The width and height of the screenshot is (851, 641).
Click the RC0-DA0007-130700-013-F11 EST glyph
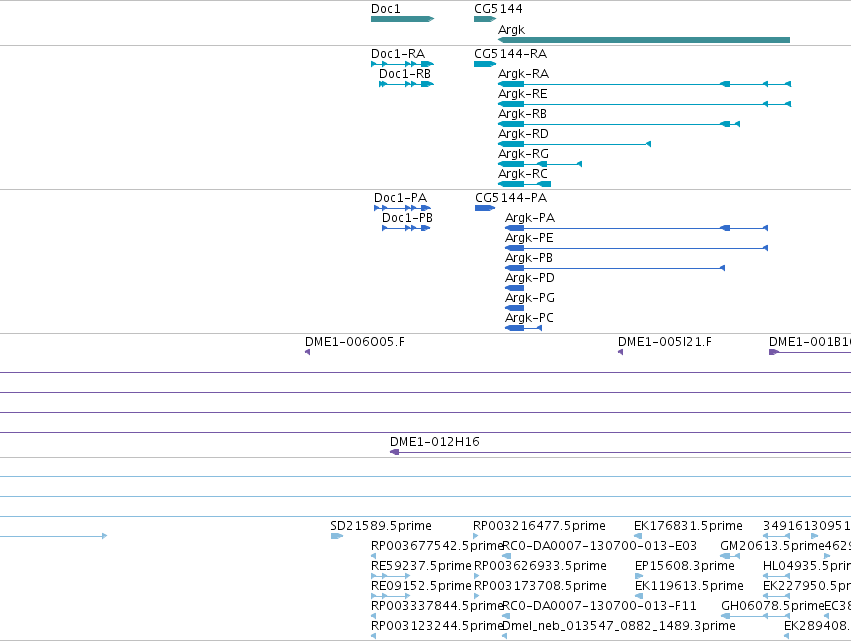[x=506, y=616]
